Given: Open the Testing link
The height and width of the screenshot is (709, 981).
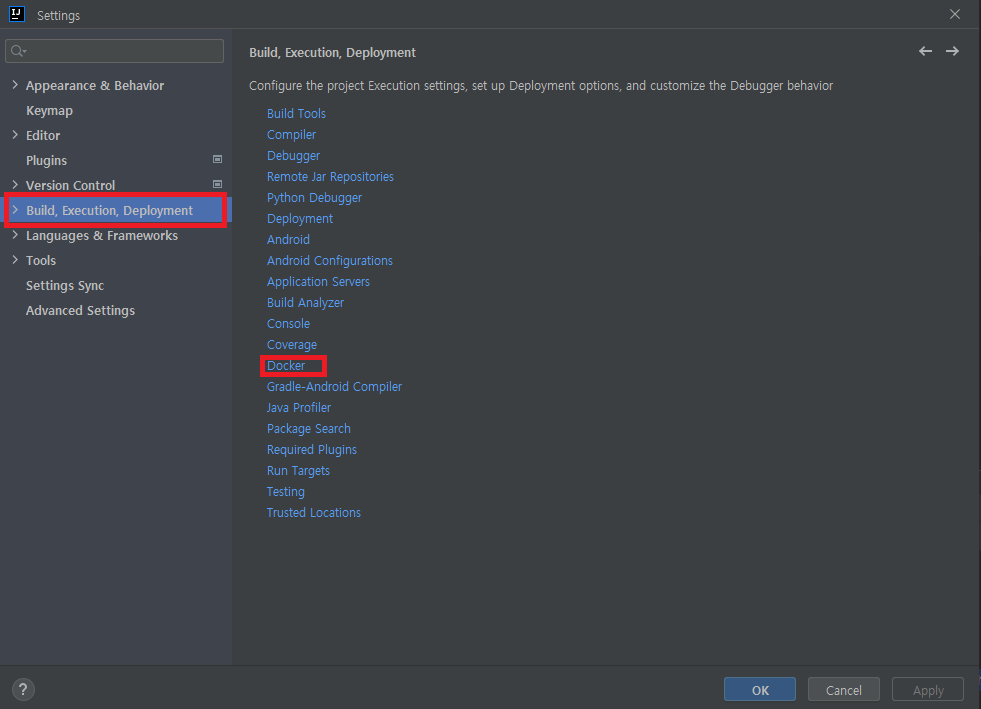Looking at the screenshot, I should coord(286,492).
